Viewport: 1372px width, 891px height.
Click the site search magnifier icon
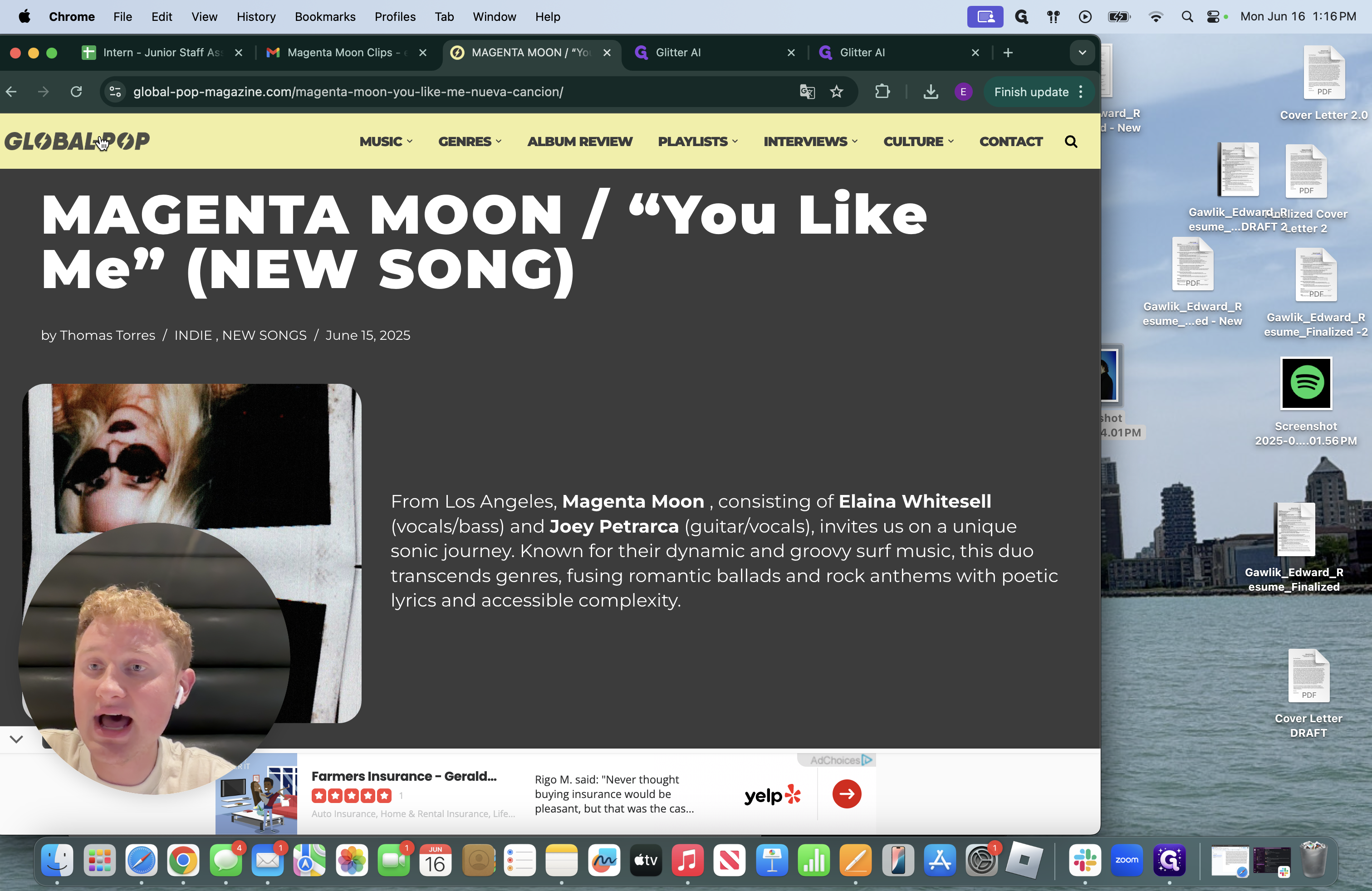(x=1070, y=142)
